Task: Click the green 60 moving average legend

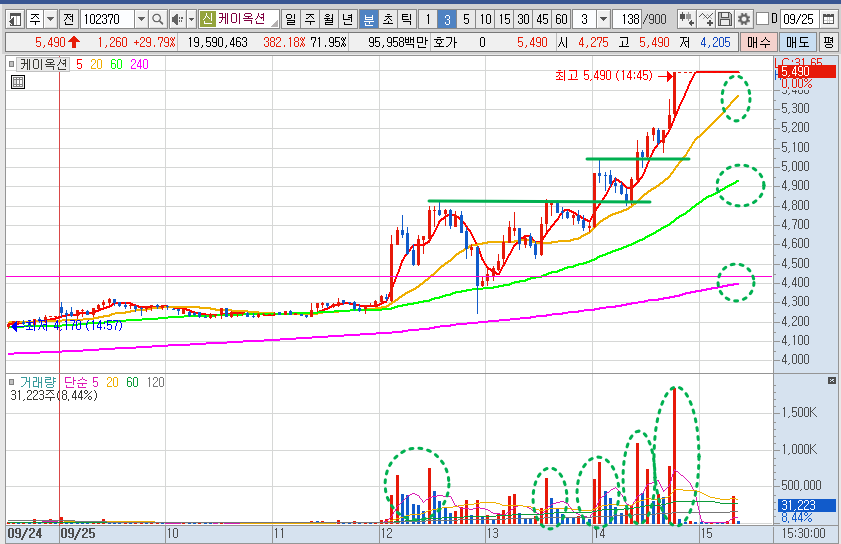Action: tap(116, 64)
